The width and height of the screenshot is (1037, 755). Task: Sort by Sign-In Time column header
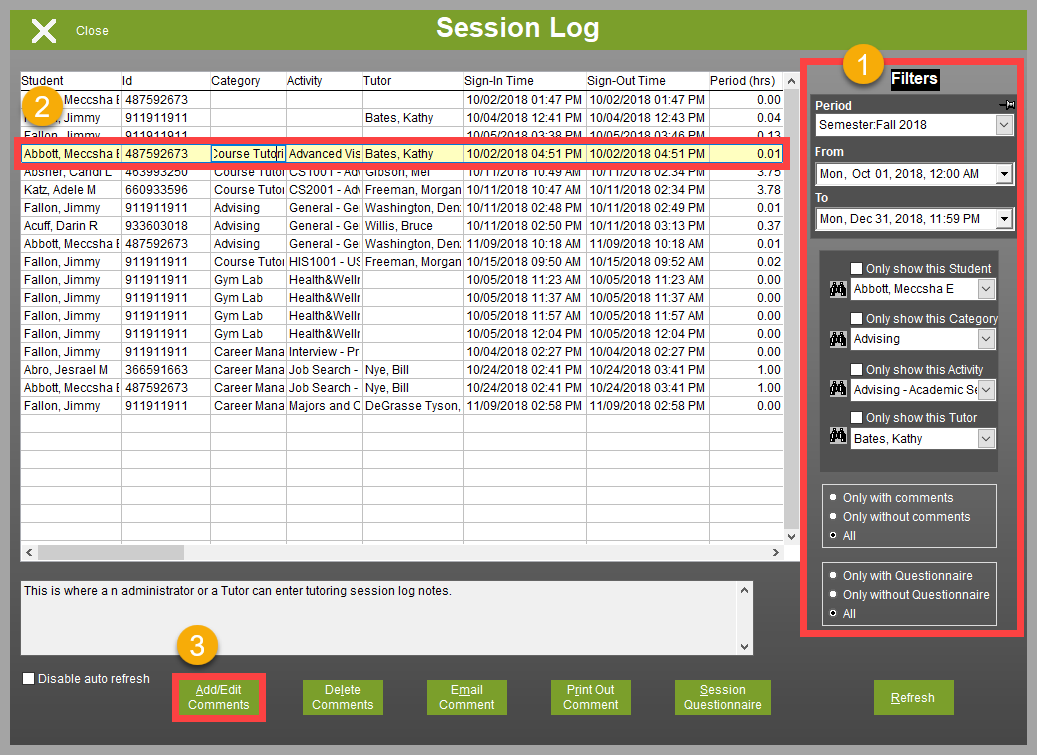524,81
